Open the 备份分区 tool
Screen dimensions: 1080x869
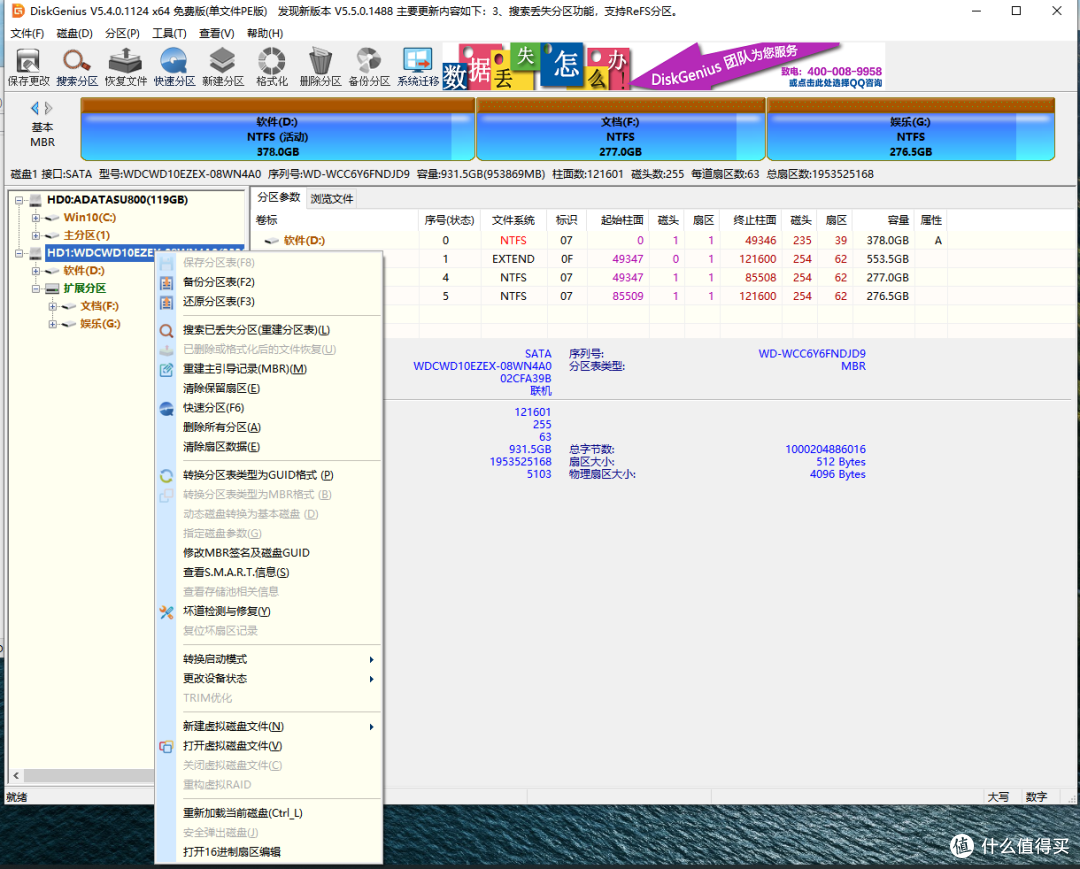(369, 67)
